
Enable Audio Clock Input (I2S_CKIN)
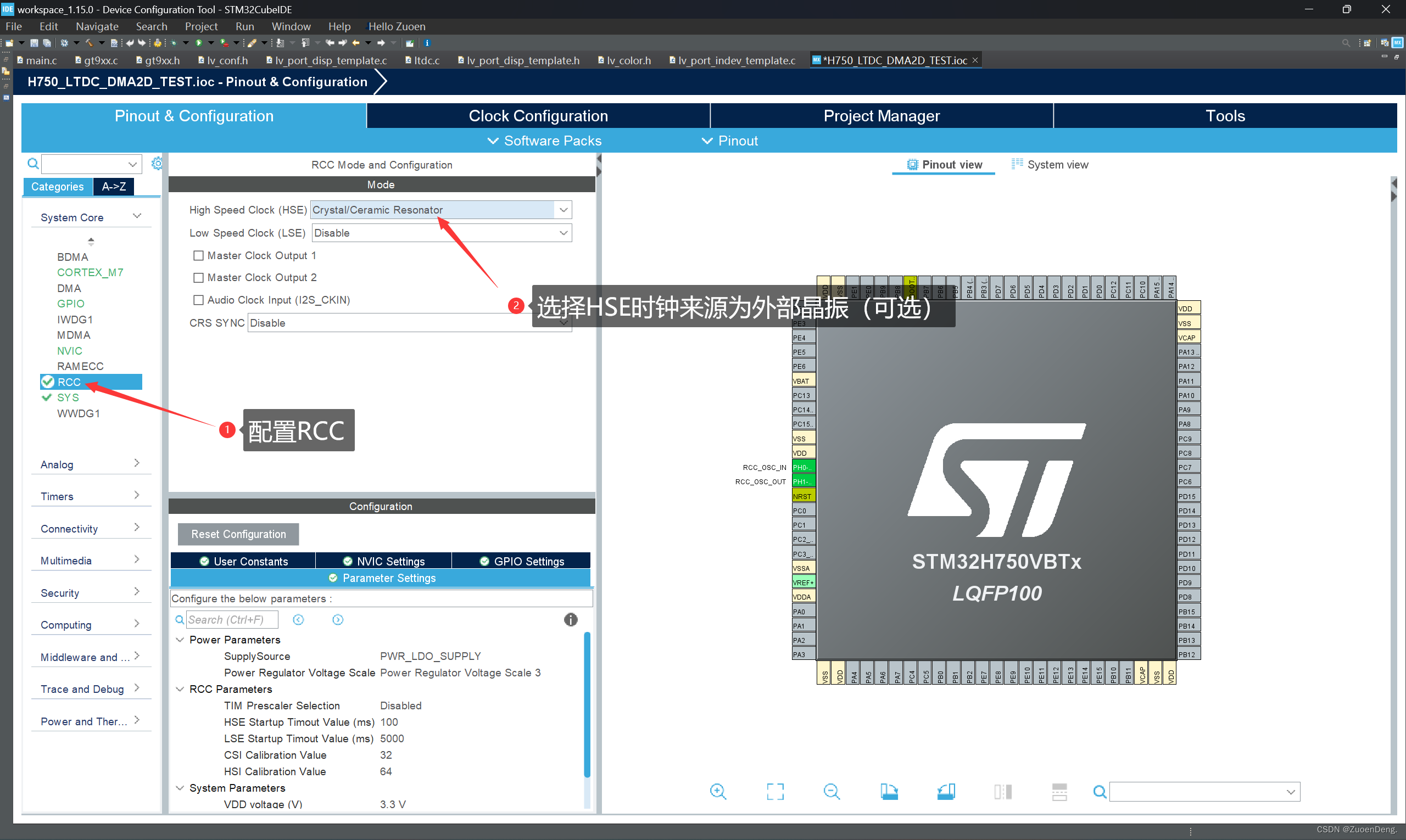(198, 300)
